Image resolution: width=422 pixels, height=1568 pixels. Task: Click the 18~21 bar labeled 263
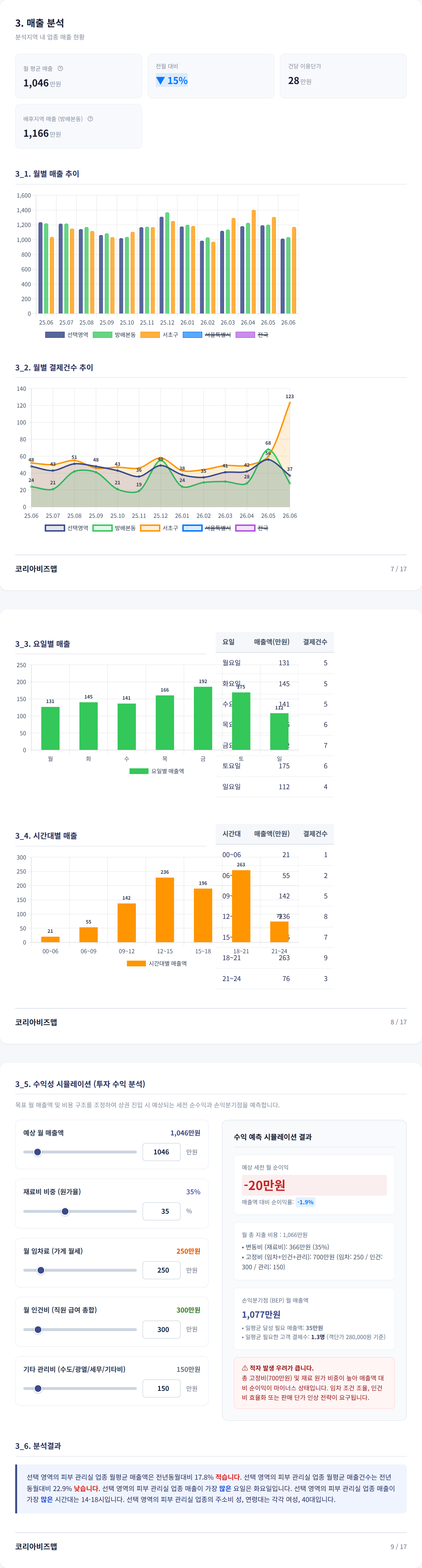click(241, 906)
